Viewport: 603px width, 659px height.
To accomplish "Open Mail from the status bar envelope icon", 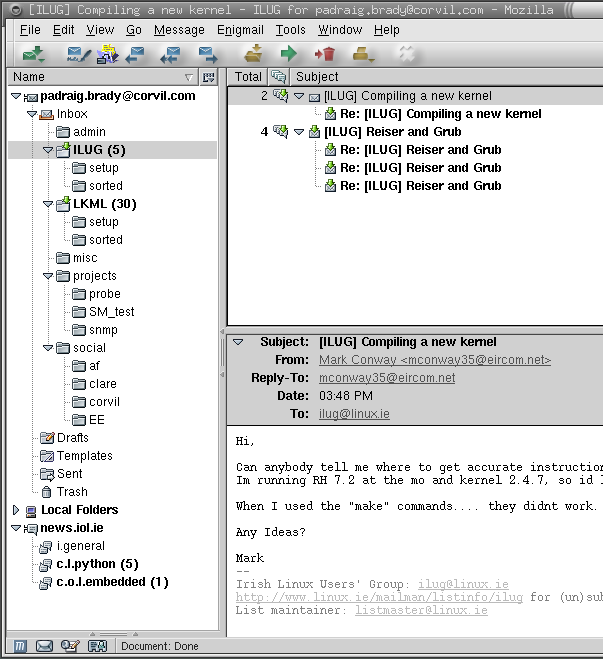I will [x=44, y=646].
